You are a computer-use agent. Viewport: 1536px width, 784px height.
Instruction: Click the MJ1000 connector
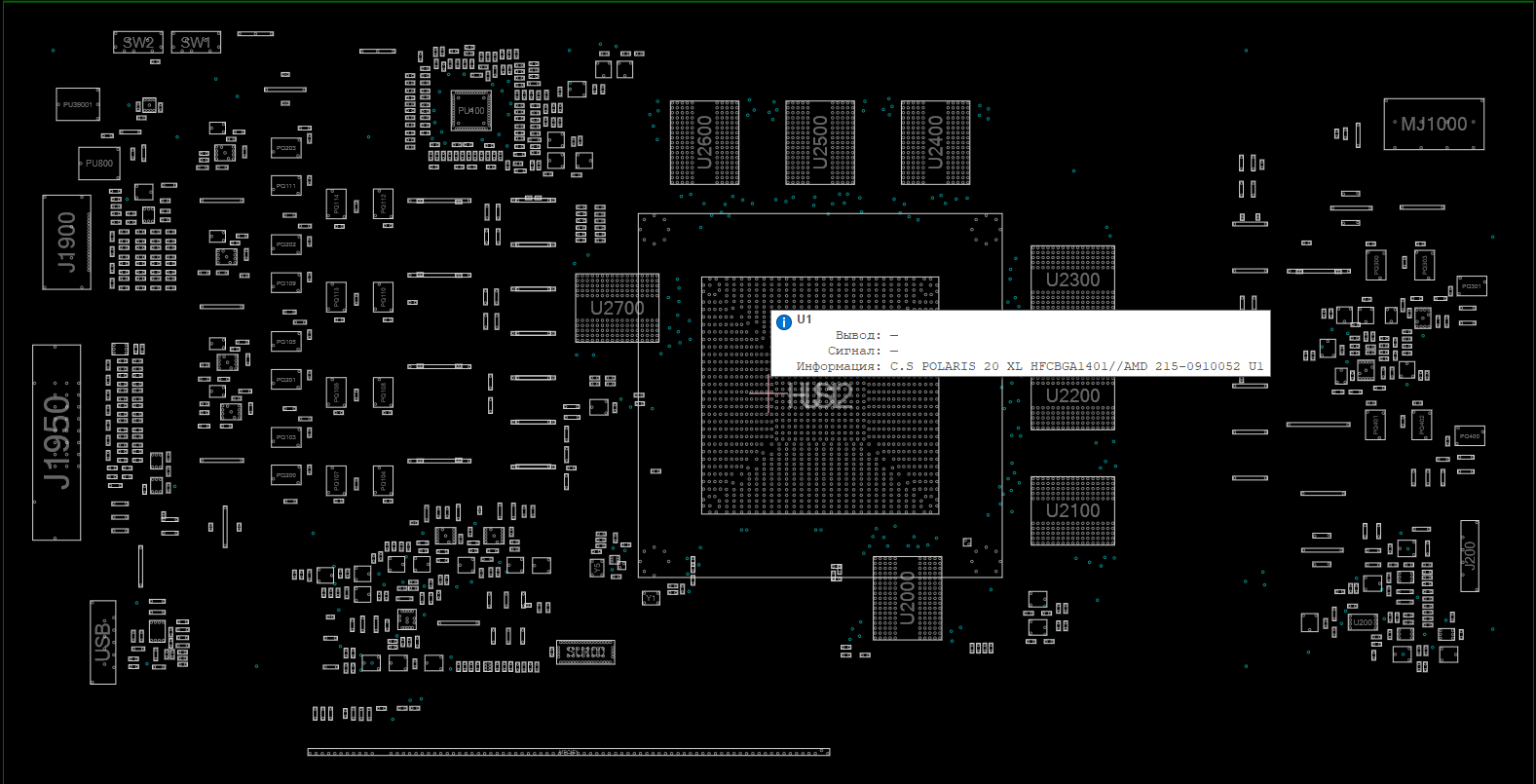(1434, 124)
